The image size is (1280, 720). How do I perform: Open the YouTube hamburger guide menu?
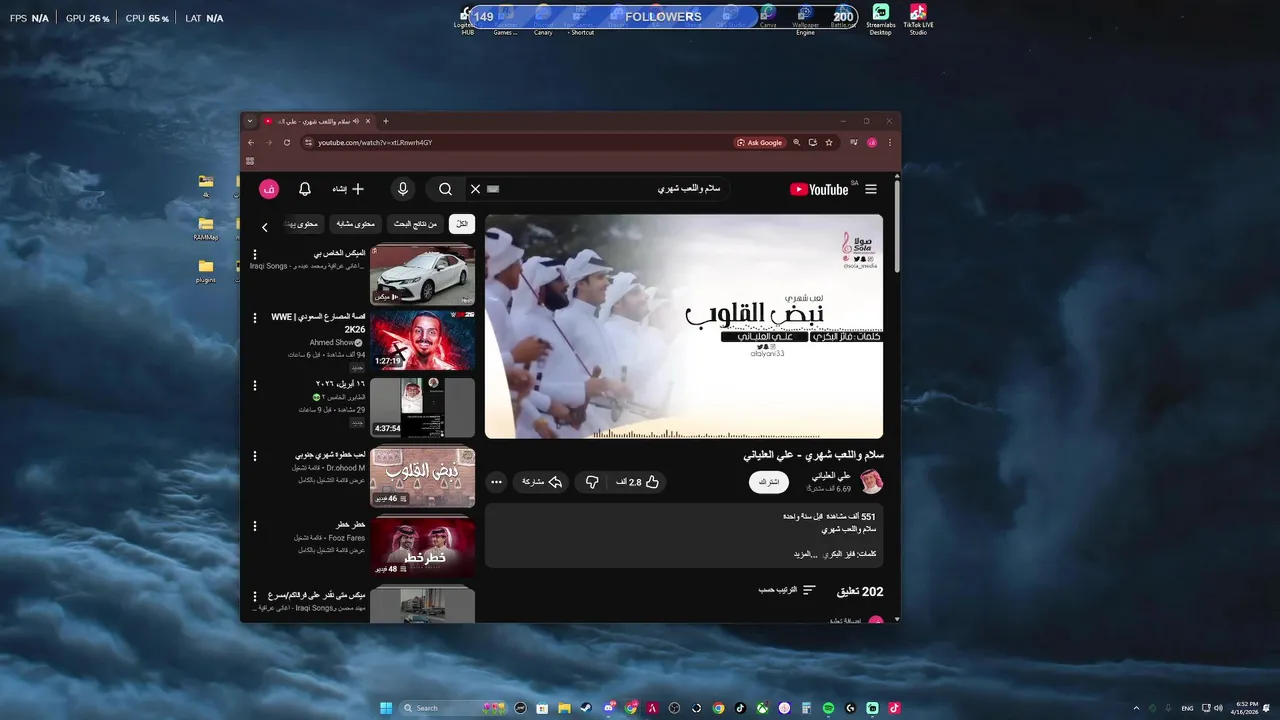pyautogui.click(x=871, y=189)
